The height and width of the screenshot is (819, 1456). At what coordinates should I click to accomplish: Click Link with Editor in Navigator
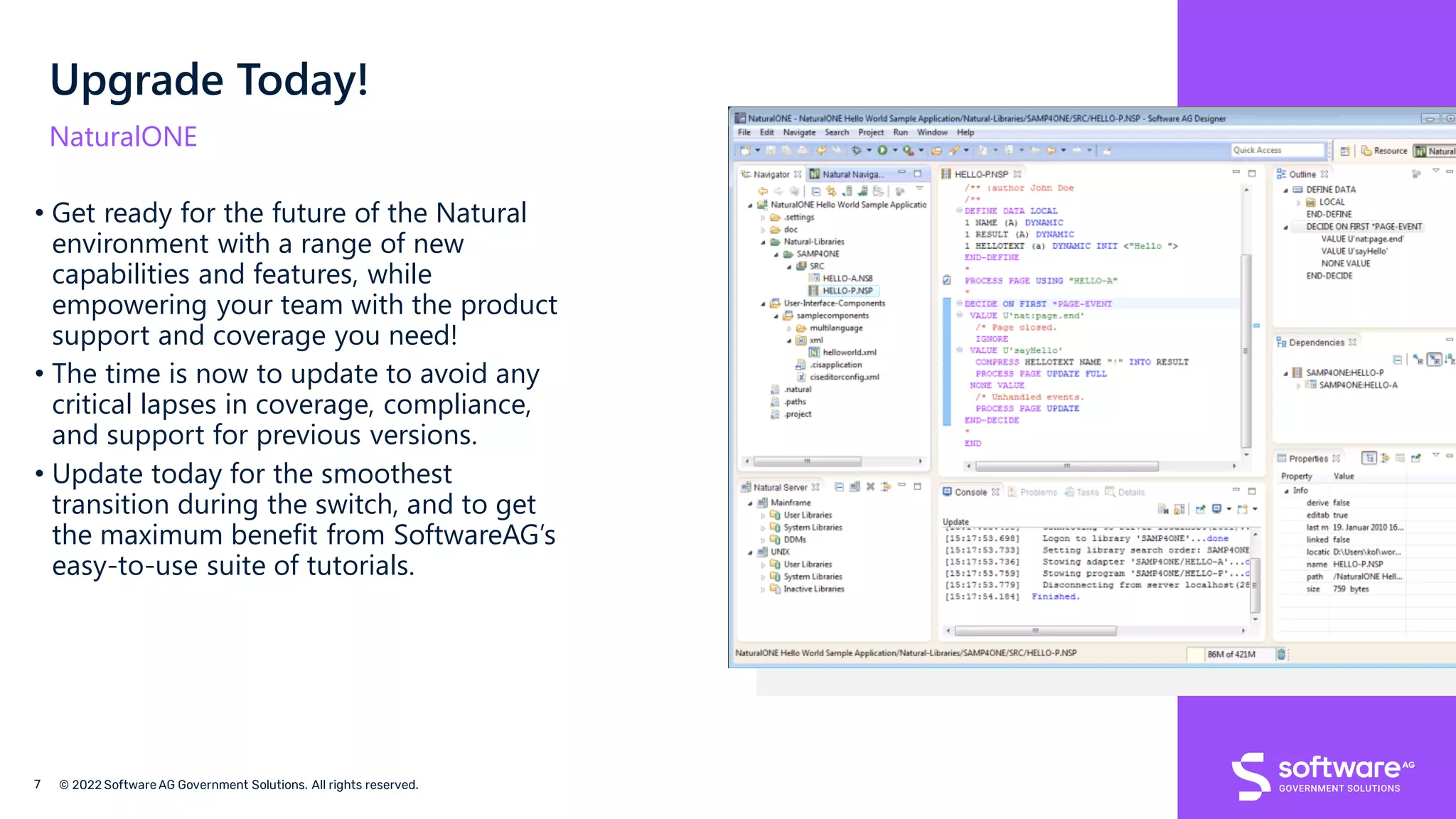[x=830, y=191]
